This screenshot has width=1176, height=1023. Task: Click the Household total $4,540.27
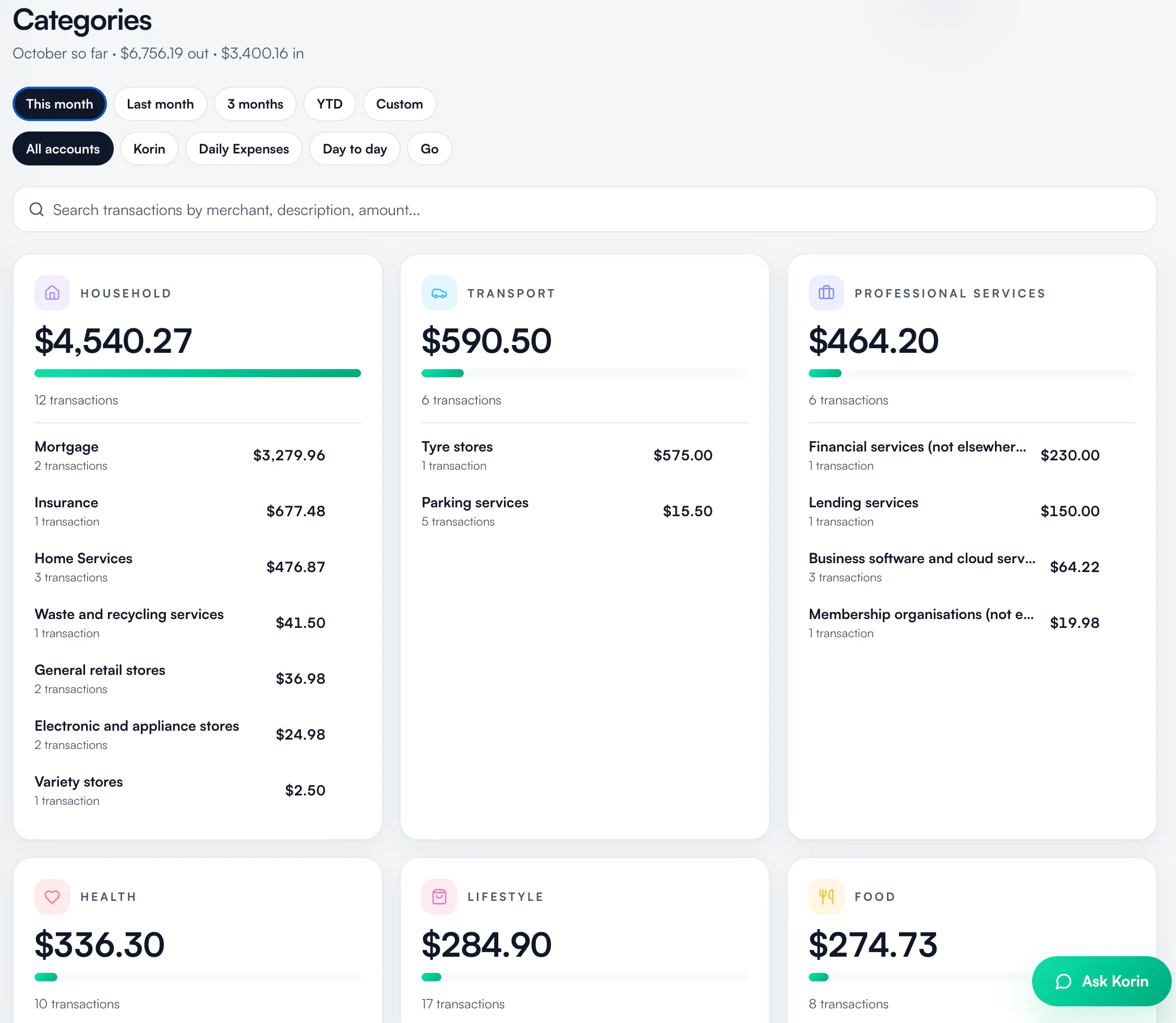[x=113, y=341]
